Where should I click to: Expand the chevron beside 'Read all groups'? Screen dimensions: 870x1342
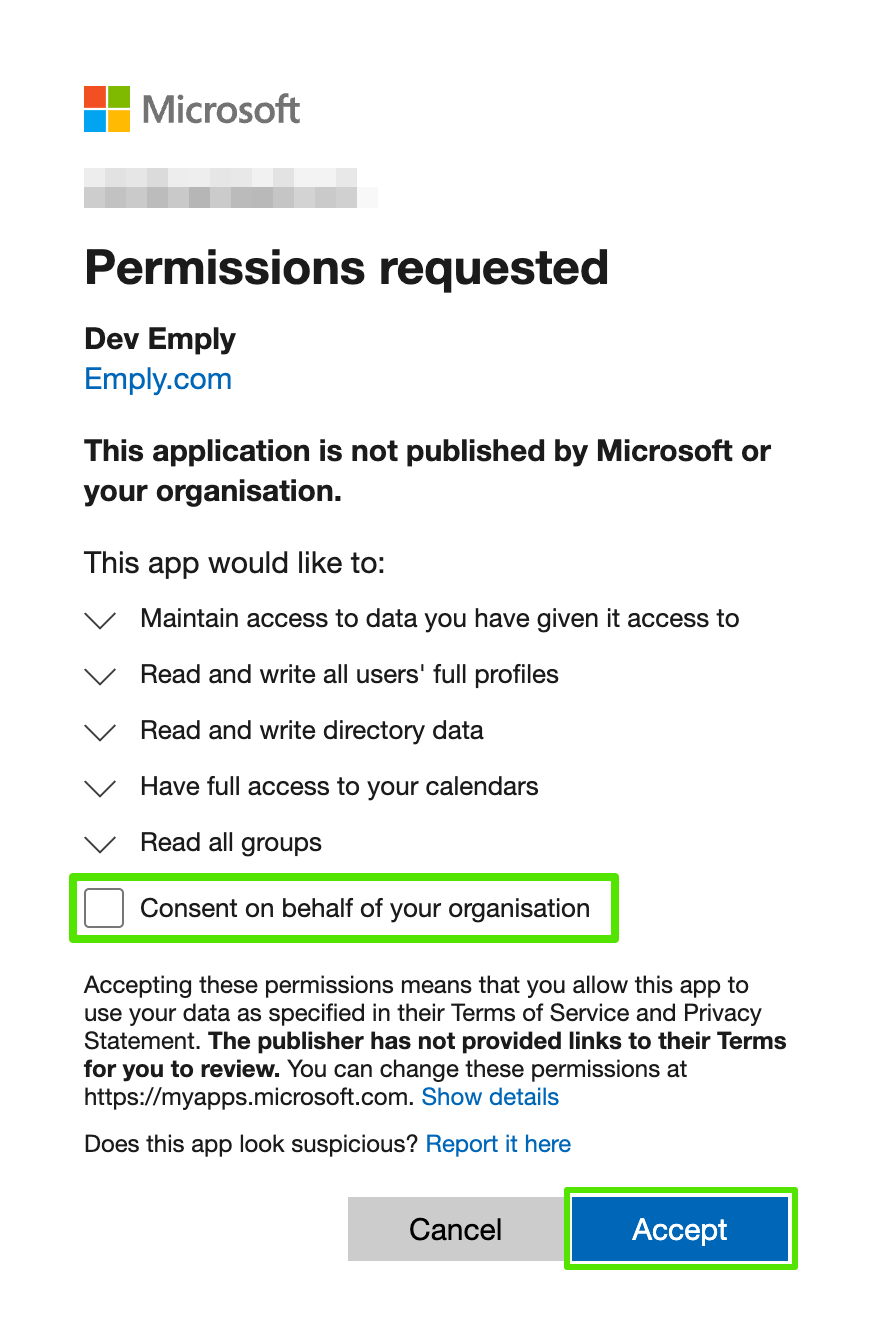[100, 844]
